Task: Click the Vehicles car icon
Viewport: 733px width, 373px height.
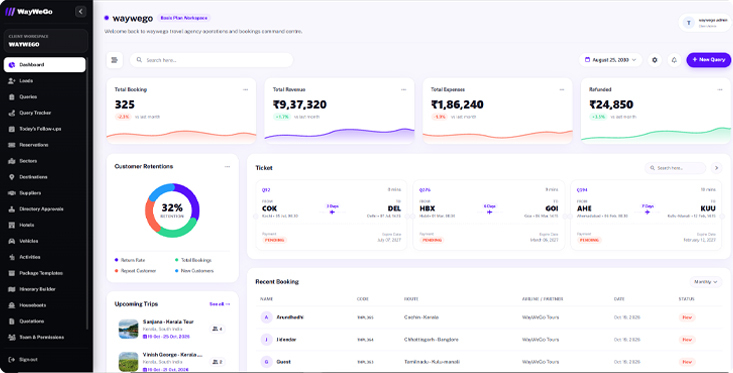Action: (x=12, y=241)
